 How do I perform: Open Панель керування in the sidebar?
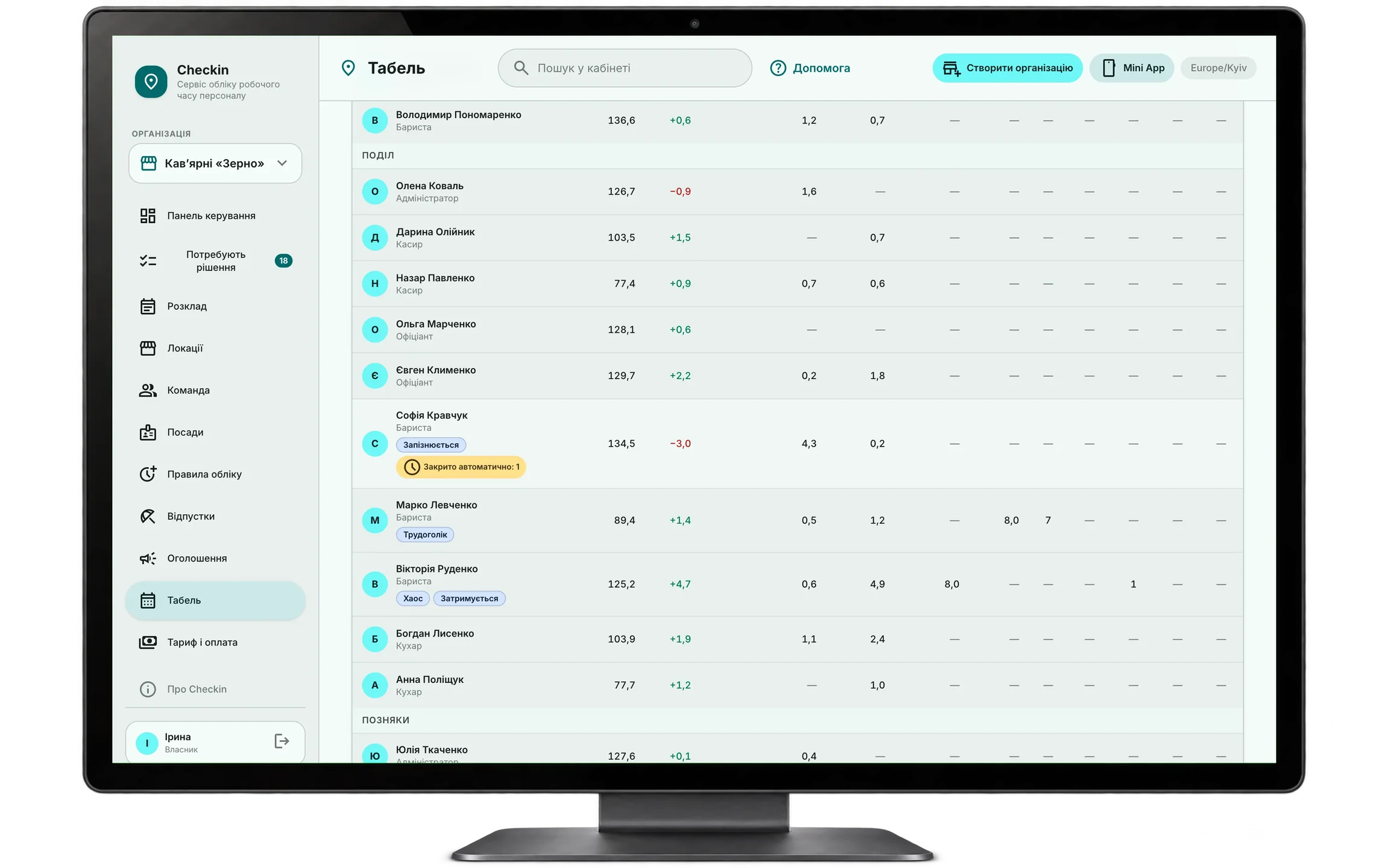coord(215,216)
